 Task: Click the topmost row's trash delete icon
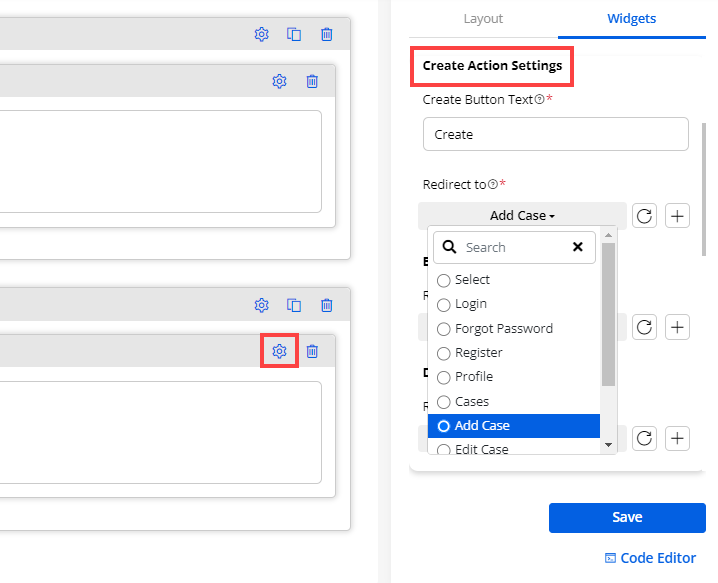click(326, 34)
